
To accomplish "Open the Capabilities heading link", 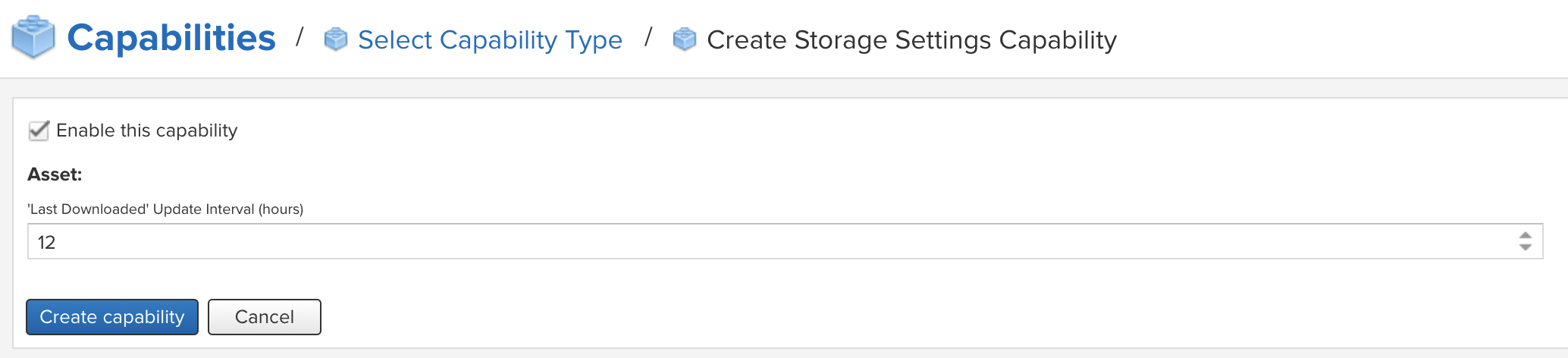I will [x=171, y=38].
